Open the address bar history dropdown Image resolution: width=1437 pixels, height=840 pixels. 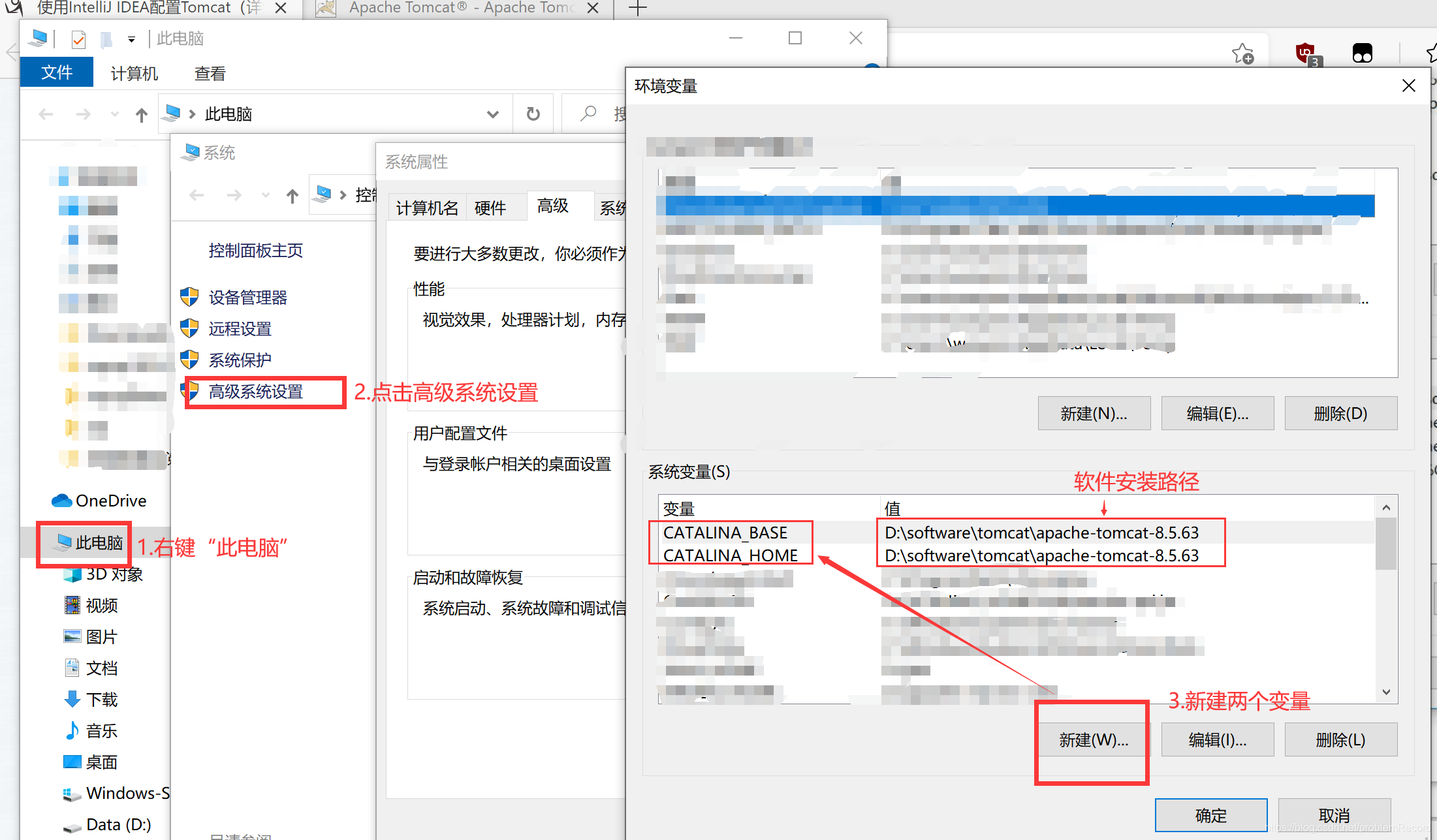493,114
